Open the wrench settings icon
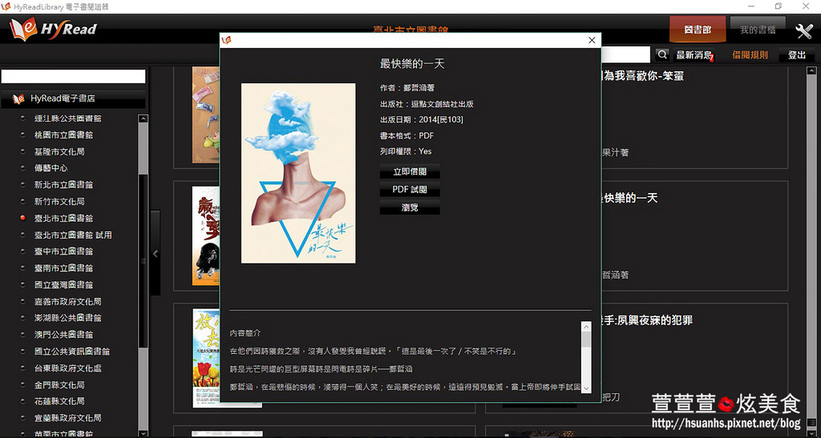This screenshot has width=821, height=438. (803, 30)
